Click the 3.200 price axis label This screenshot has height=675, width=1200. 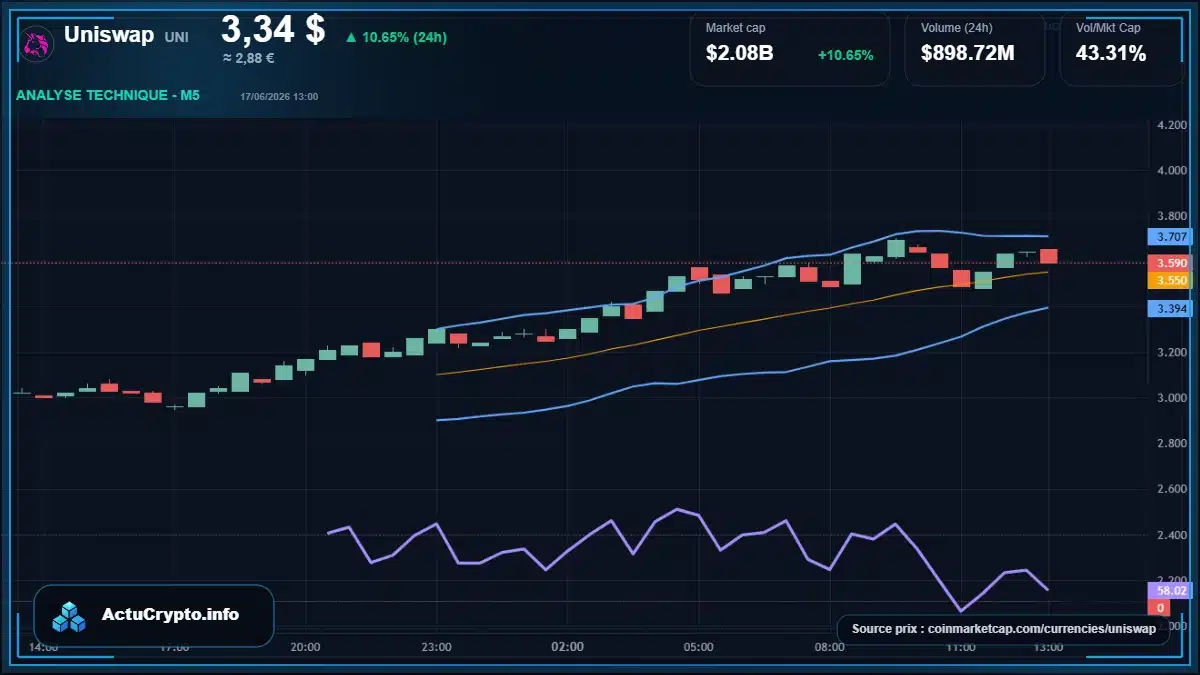point(1171,353)
